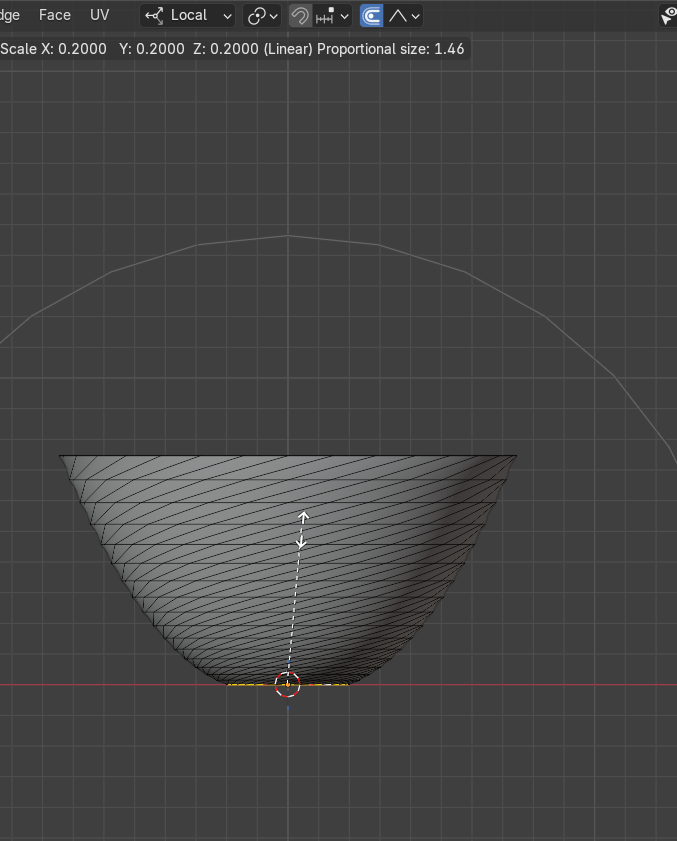
Task: Click the Proportional size: 1.46 text
Action: [x=391, y=49]
